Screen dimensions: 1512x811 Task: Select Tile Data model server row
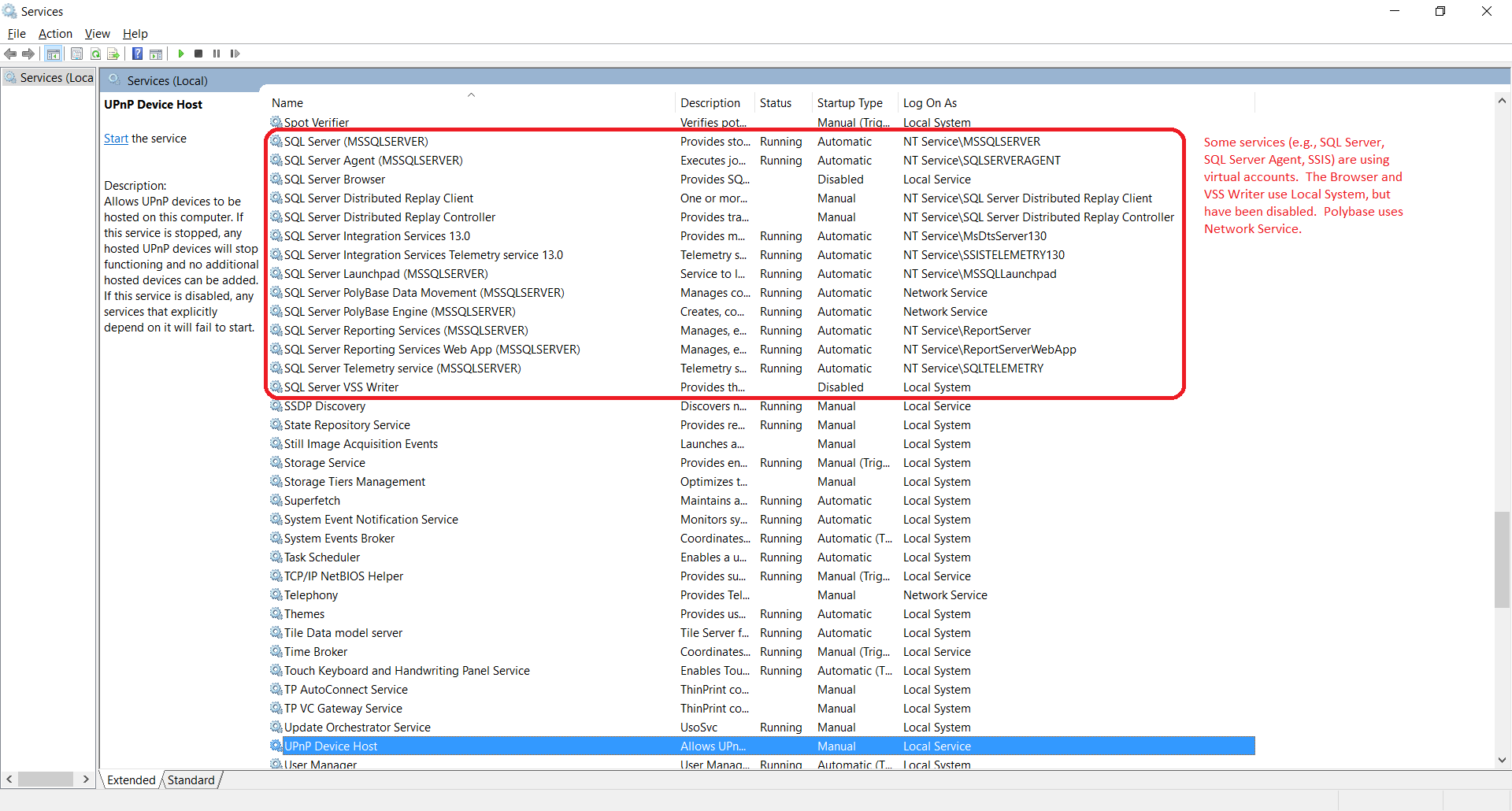pos(762,633)
